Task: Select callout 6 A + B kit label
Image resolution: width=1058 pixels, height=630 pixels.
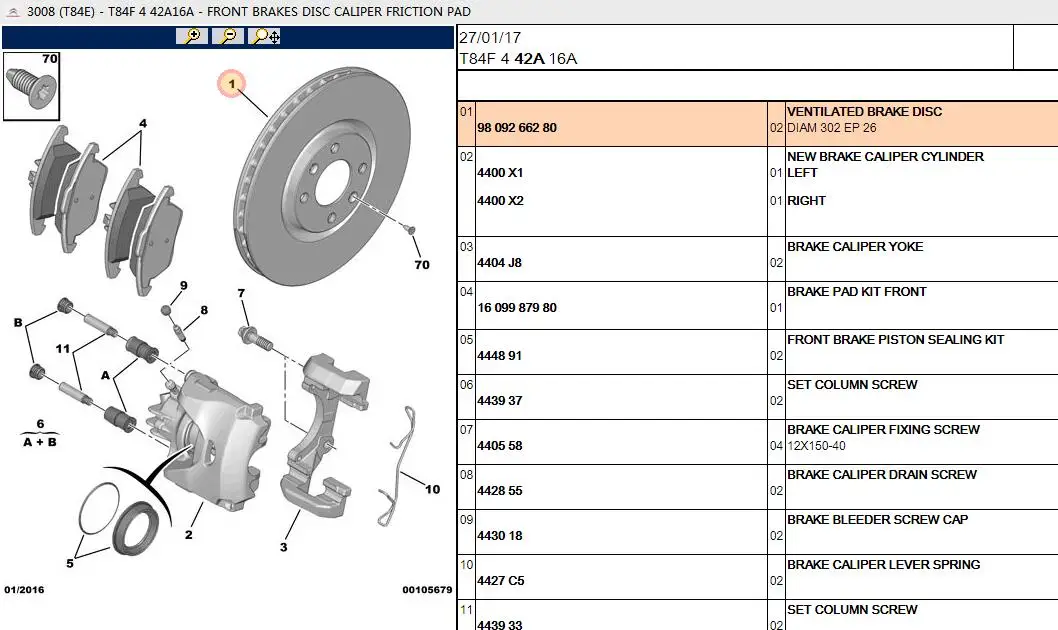Action: click(40, 433)
